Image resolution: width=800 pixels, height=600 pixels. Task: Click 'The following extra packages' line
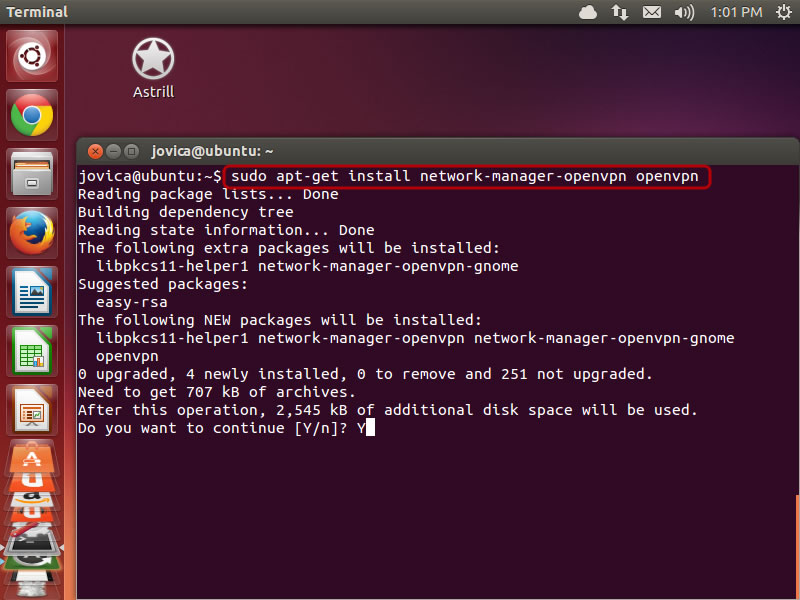(x=289, y=248)
